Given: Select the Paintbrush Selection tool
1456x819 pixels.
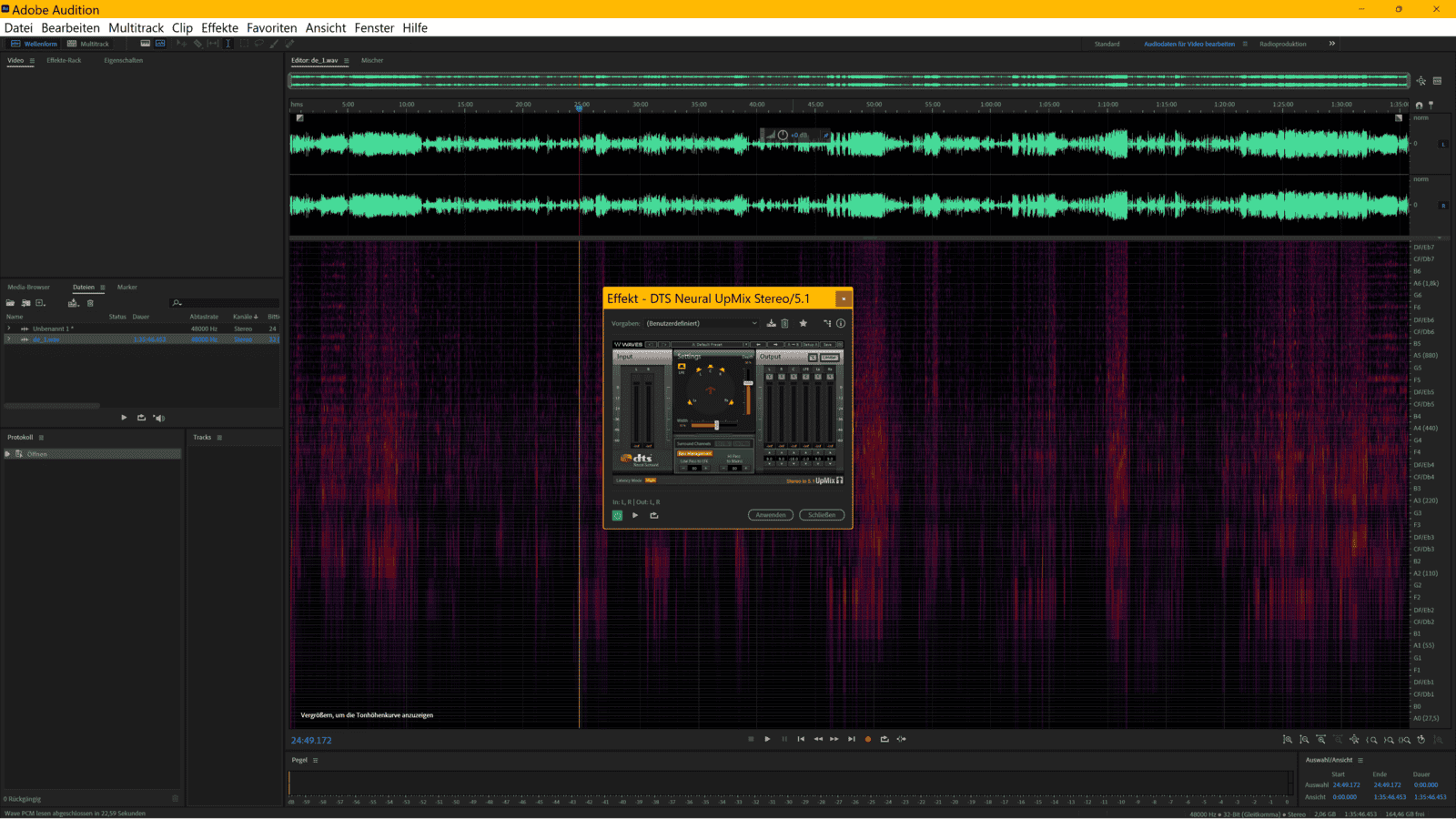Looking at the screenshot, I should pyautogui.click(x=274, y=43).
